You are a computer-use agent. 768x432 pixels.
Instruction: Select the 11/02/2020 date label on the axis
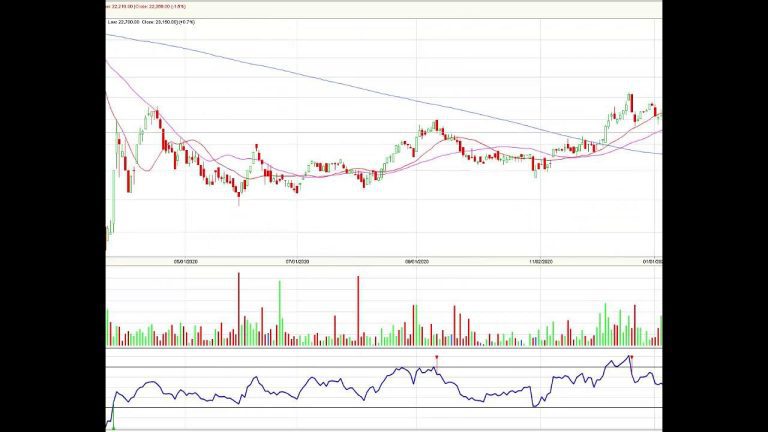click(541, 262)
